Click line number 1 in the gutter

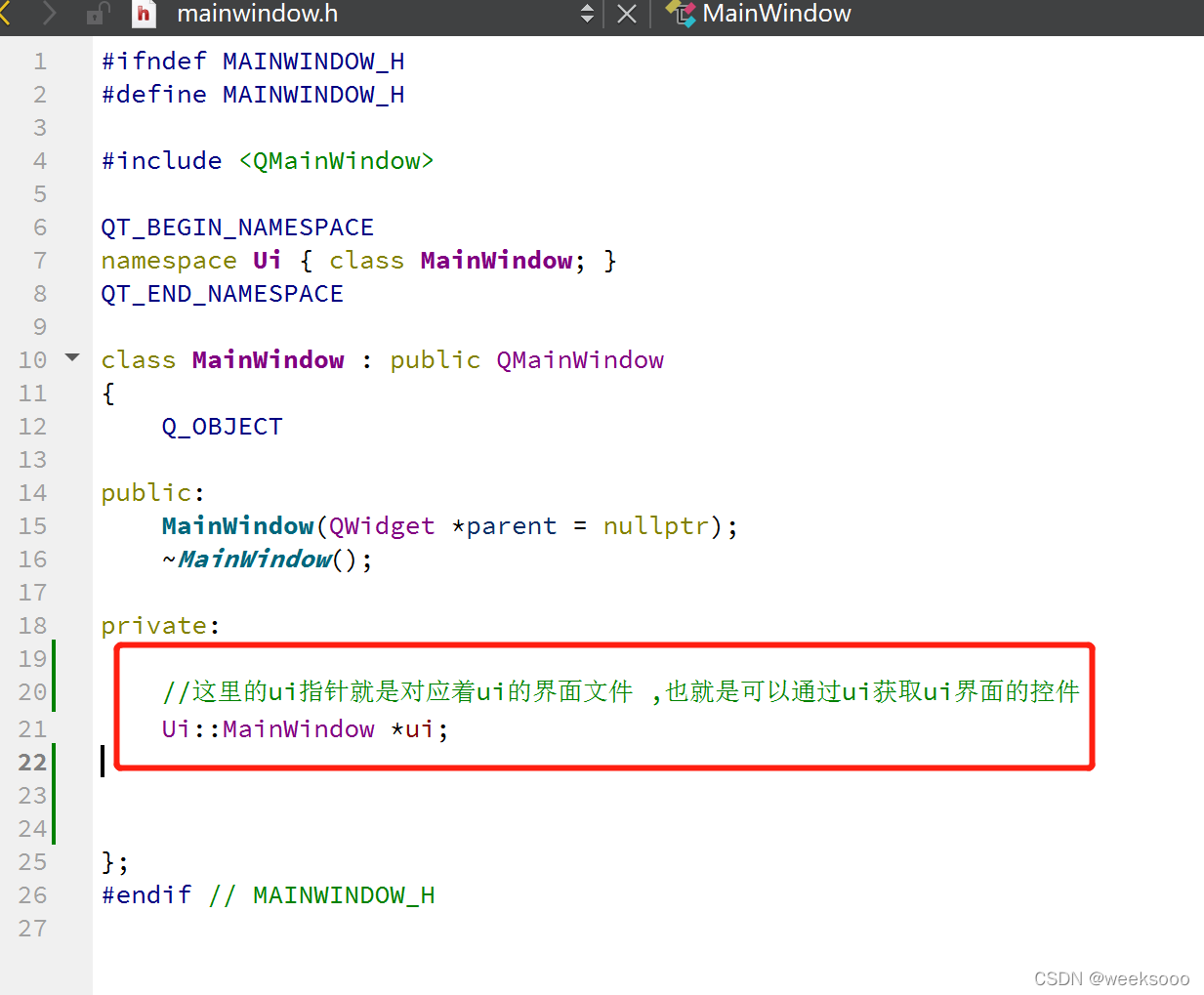click(x=40, y=62)
